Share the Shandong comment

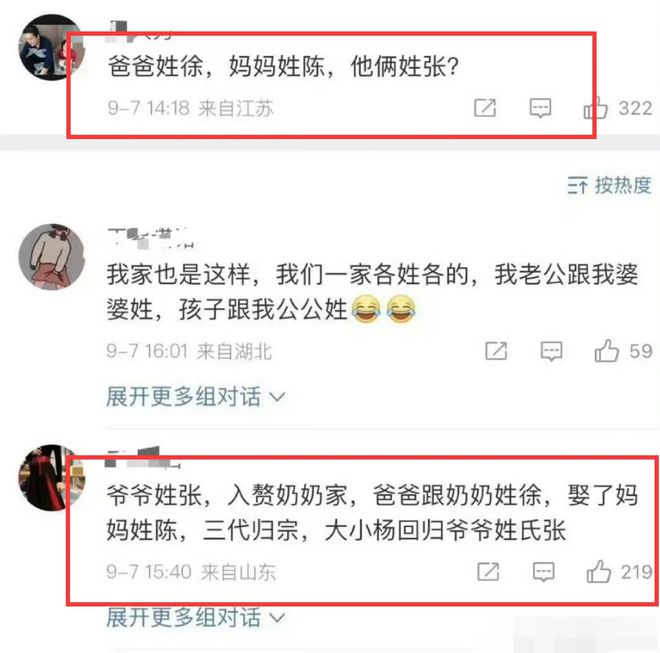[x=488, y=572]
